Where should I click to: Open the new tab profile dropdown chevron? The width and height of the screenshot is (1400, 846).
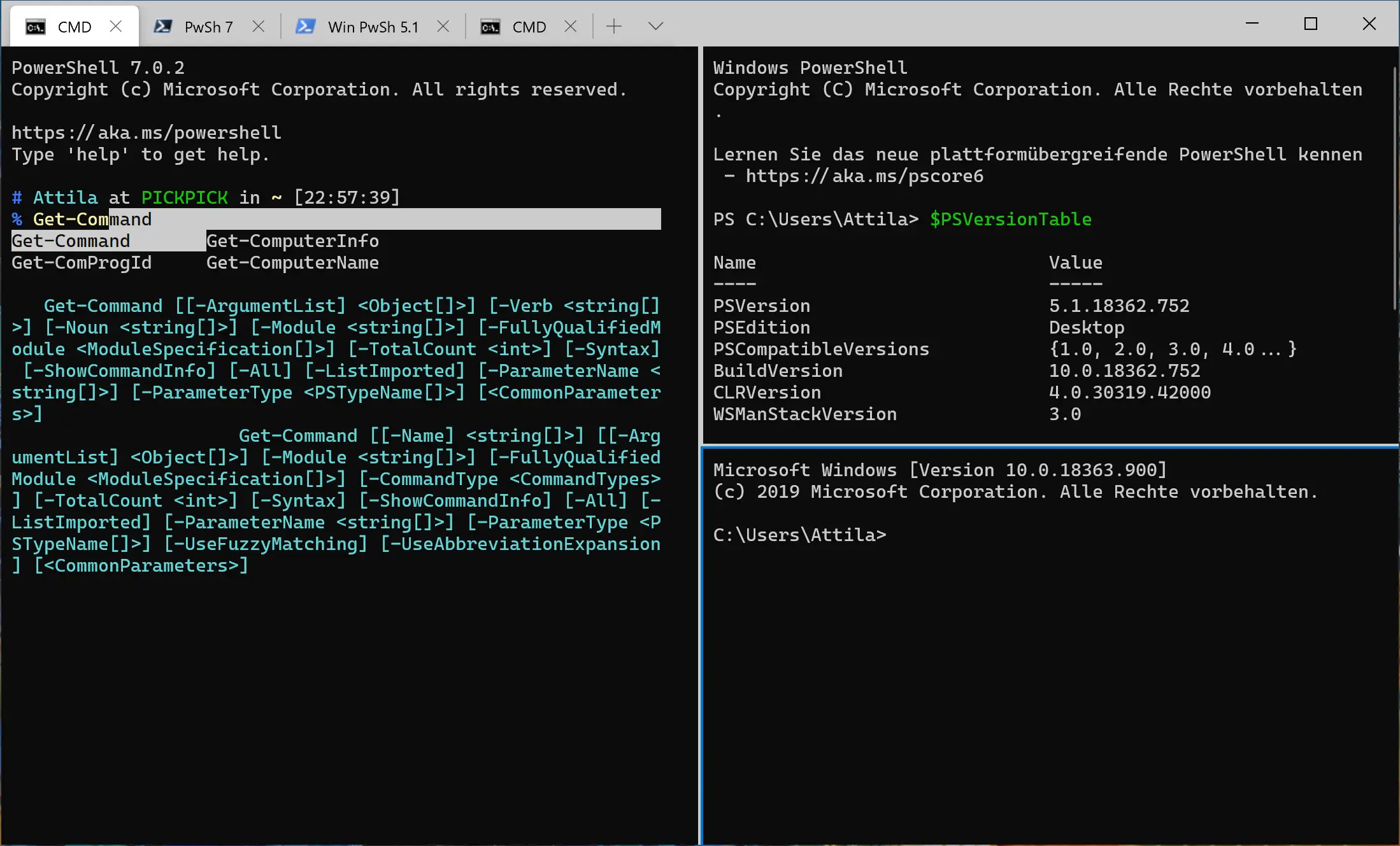tap(655, 26)
